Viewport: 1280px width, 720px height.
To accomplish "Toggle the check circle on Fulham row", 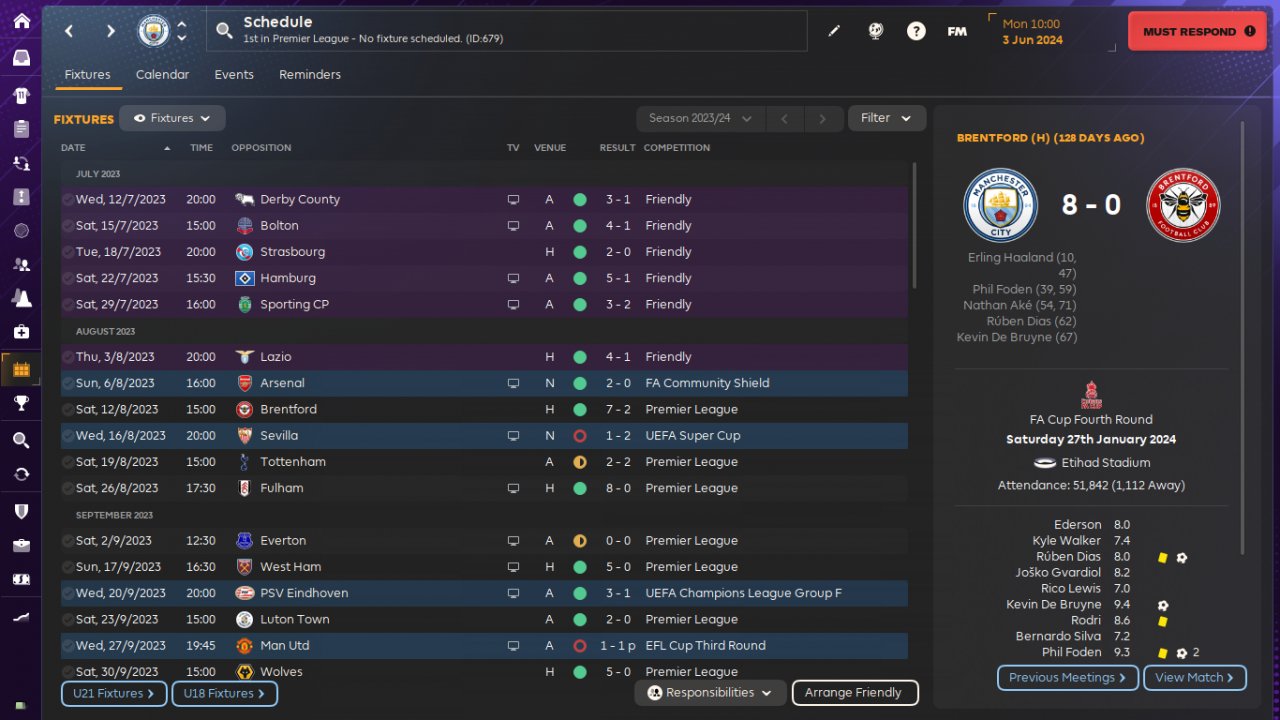I will pos(67,488).
